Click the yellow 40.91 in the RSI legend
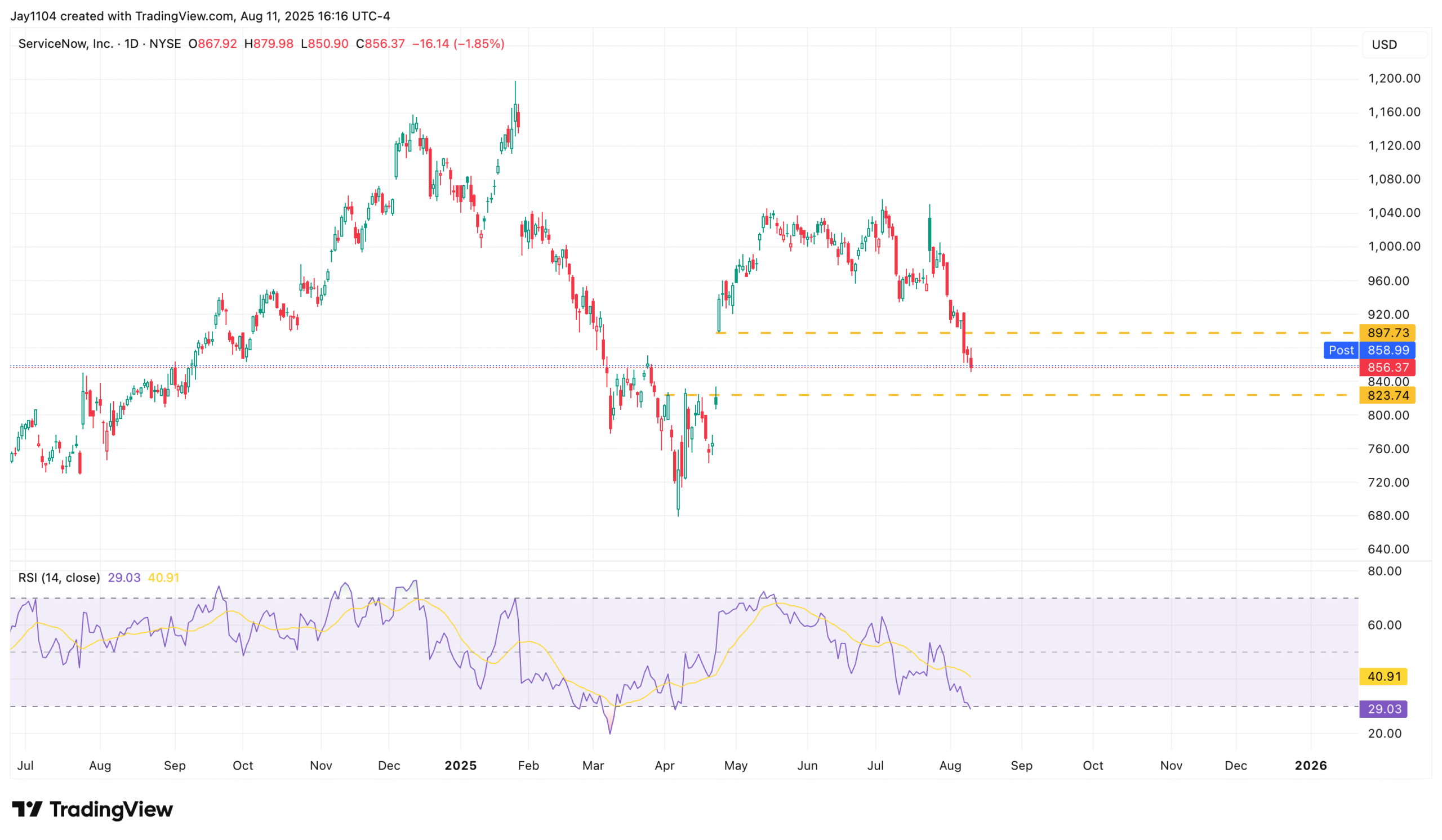Image resolution: width=1442 pixels, height=840 pixels. tap(164, 578)
